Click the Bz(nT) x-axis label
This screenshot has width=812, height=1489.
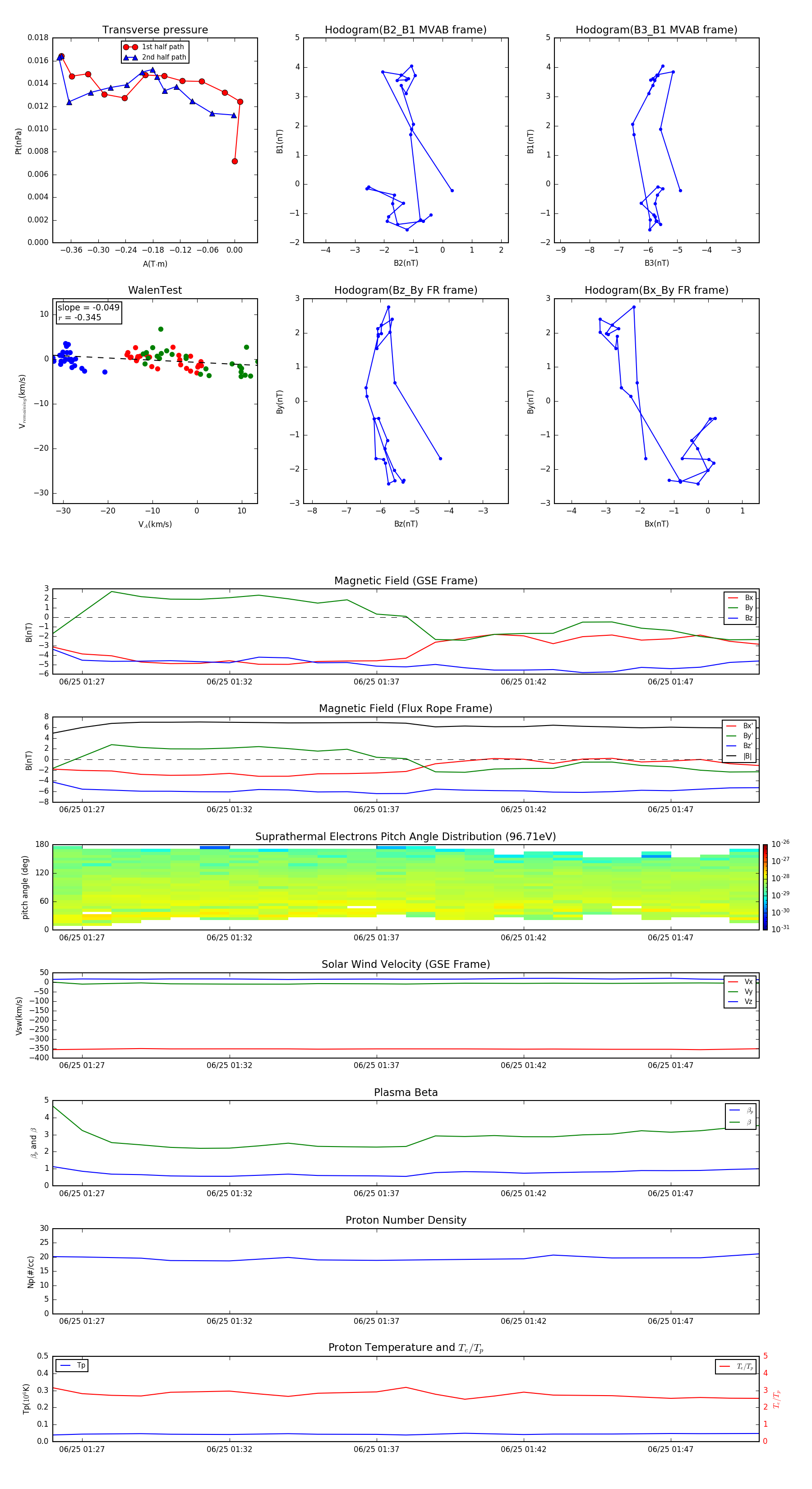pos(406,524)
